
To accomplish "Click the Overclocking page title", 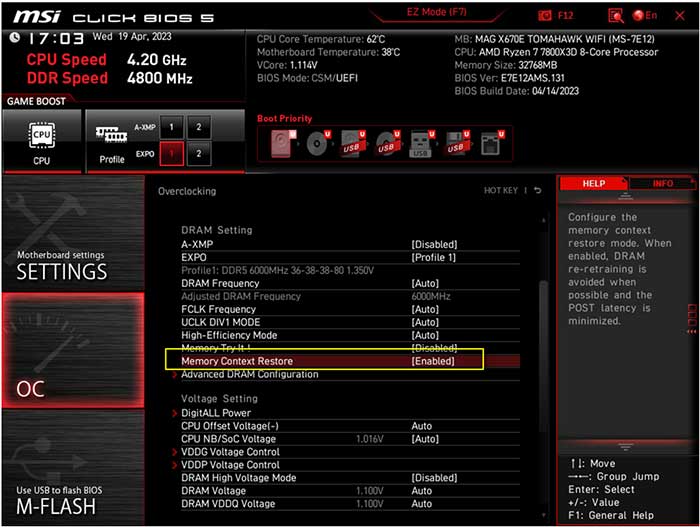I will point(187,191).
